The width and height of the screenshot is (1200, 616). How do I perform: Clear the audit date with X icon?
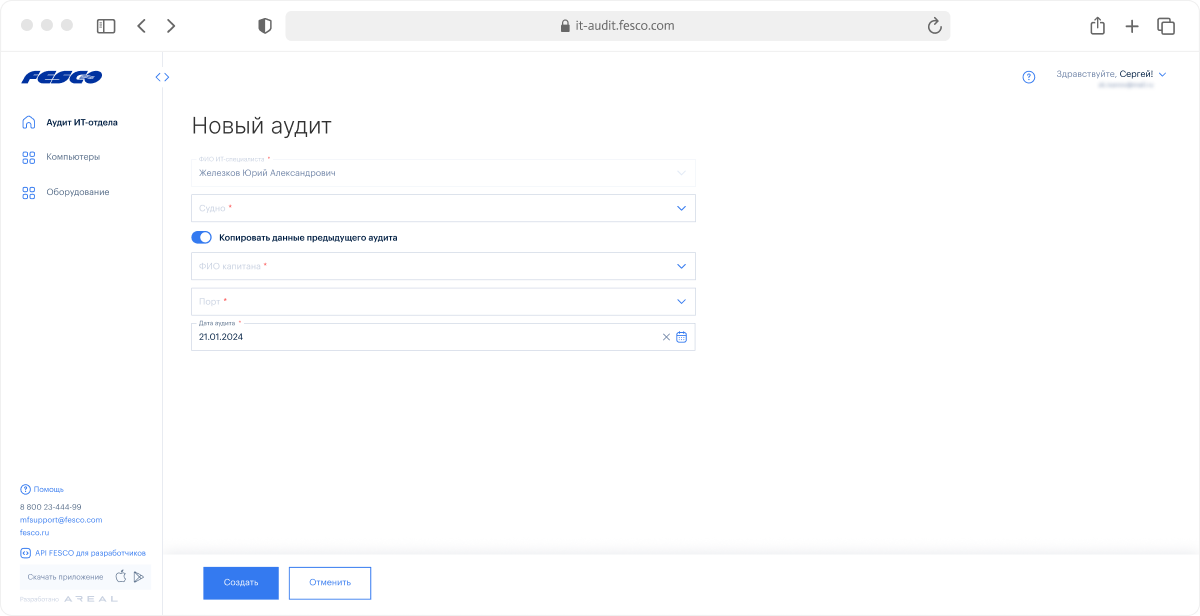[x=666, y=337]
